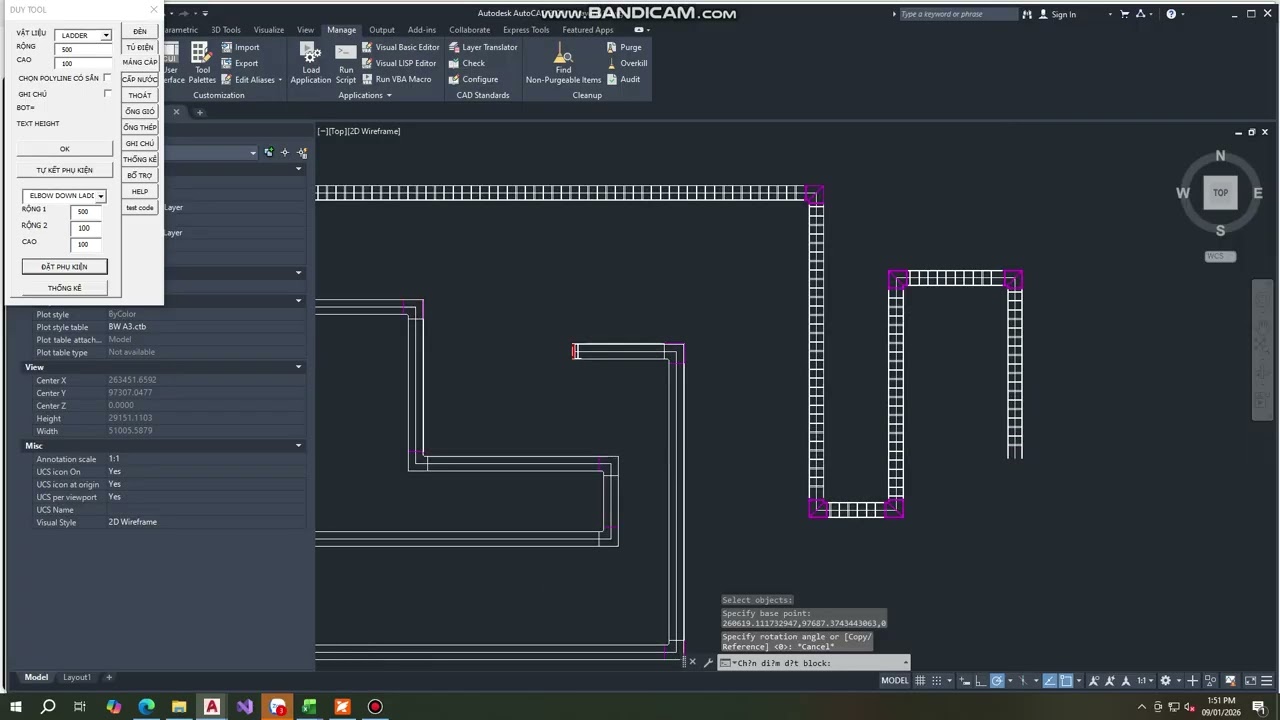1280x720 pixels.
Task: Click Run VBA Macro
Action: pyautogui.click(x=397, y=79)
